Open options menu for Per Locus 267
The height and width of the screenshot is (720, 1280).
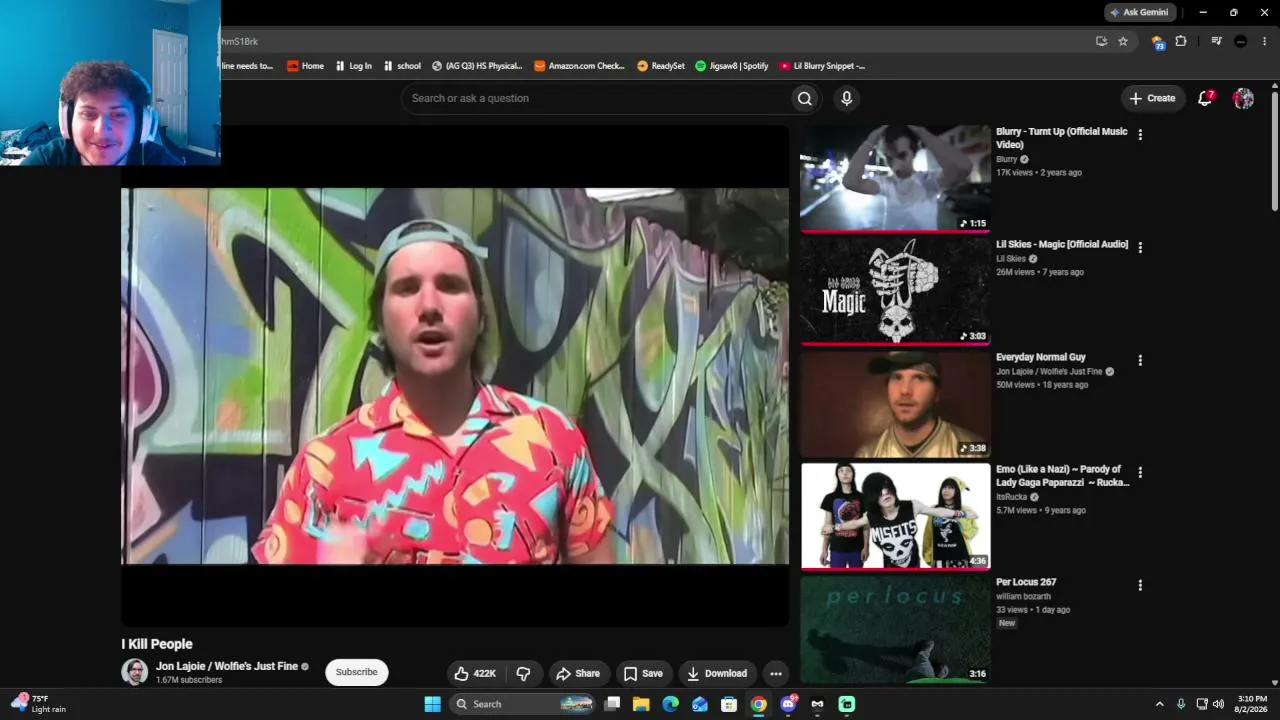(1140, 586)
